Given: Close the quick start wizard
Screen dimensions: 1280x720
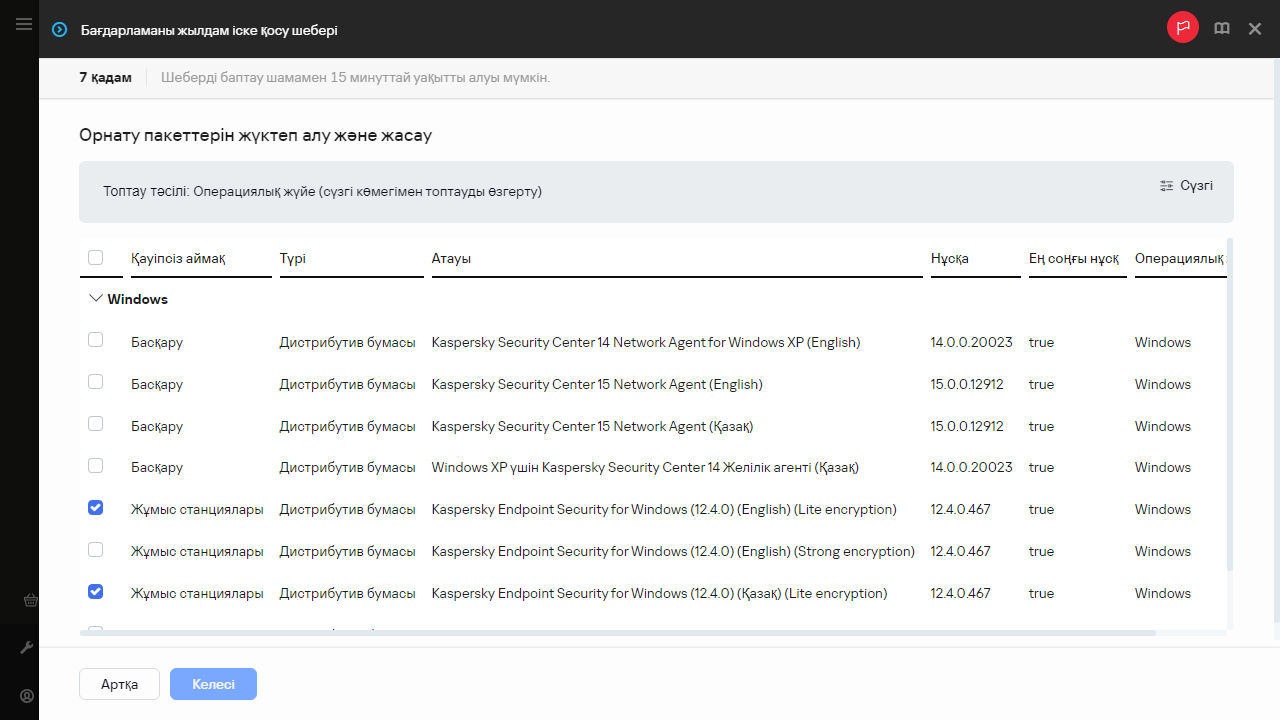Looking at the screenshot, I should pyautogui.click(x=1255, y=29).
